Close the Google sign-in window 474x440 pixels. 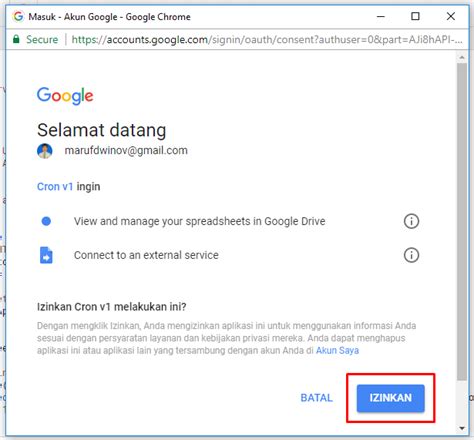coord(451,16)
